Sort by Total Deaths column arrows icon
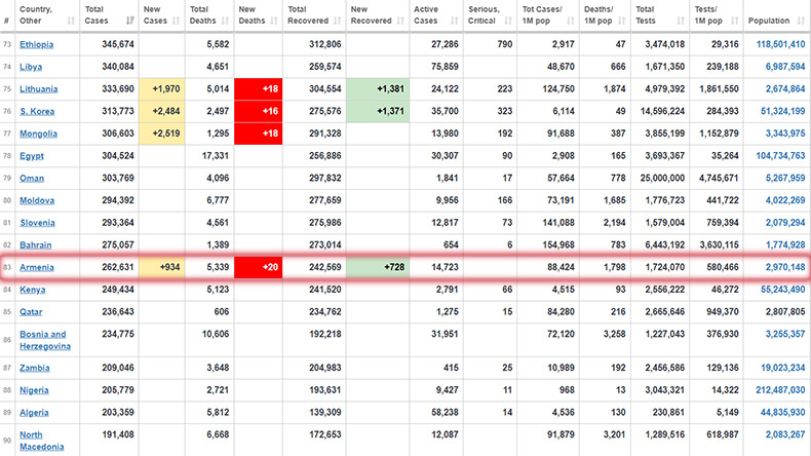Screen dimensions: 811x456 click(225, 21)
